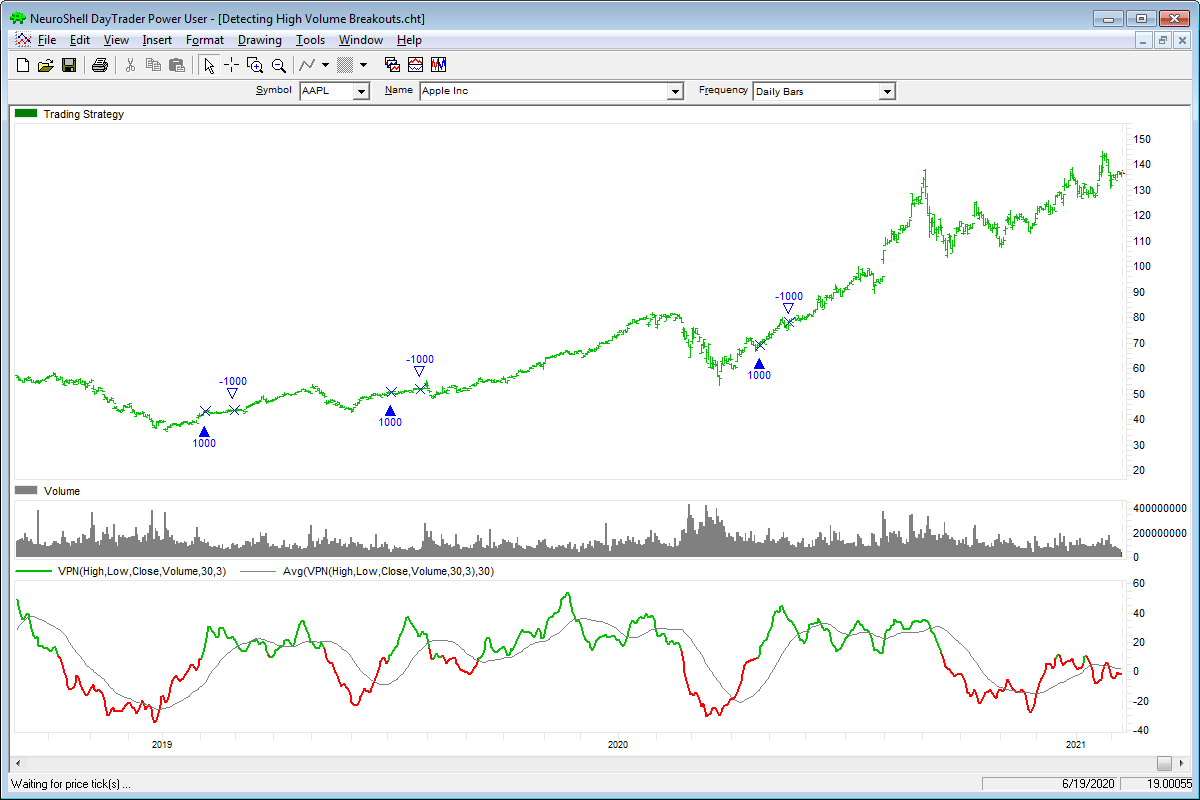
Task: Save the chart with floppy disk icon
Action: (x=69, y=65)
